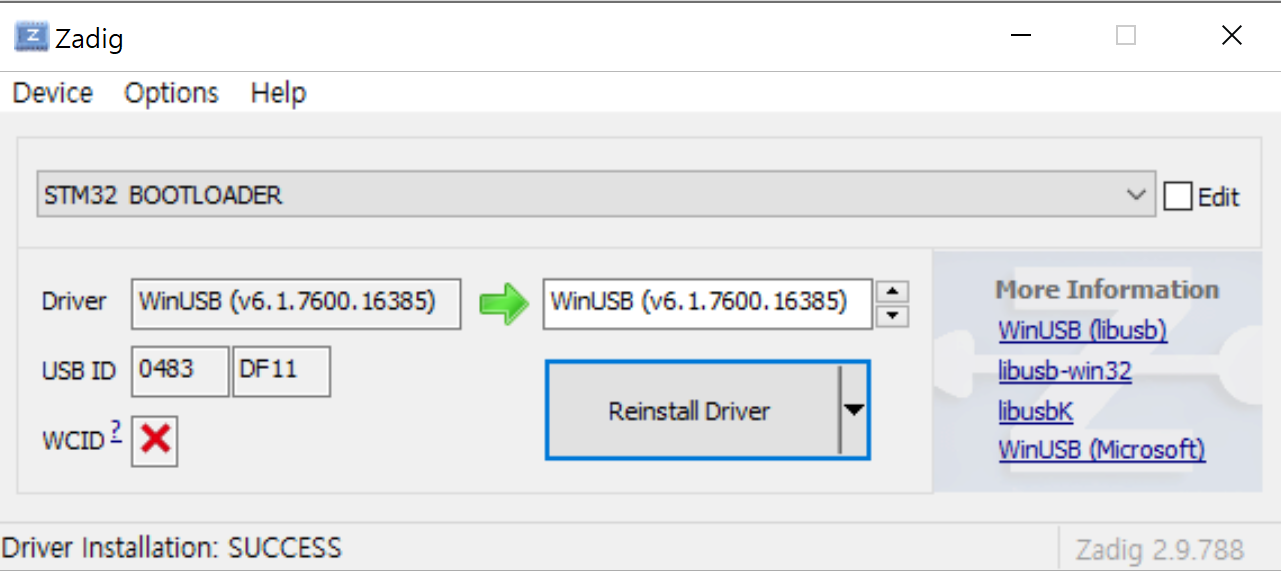Click the Zadig 2.9.788 version text
The width and height of the screenshot is (1281, 571).
pyautogui.click(x=1160, y=550)
